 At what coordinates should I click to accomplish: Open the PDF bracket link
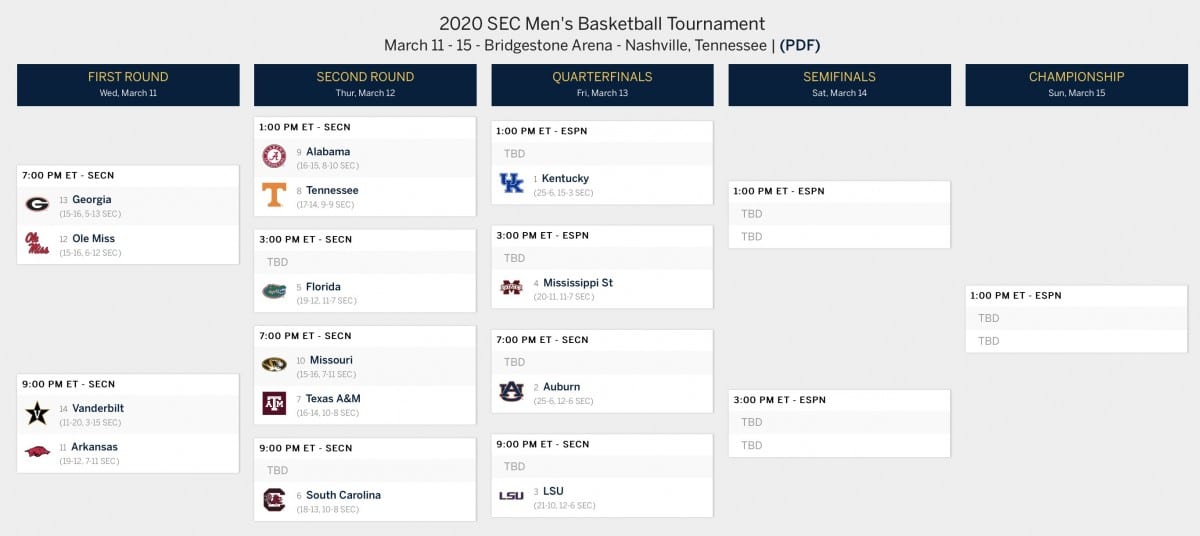[800, 45]
